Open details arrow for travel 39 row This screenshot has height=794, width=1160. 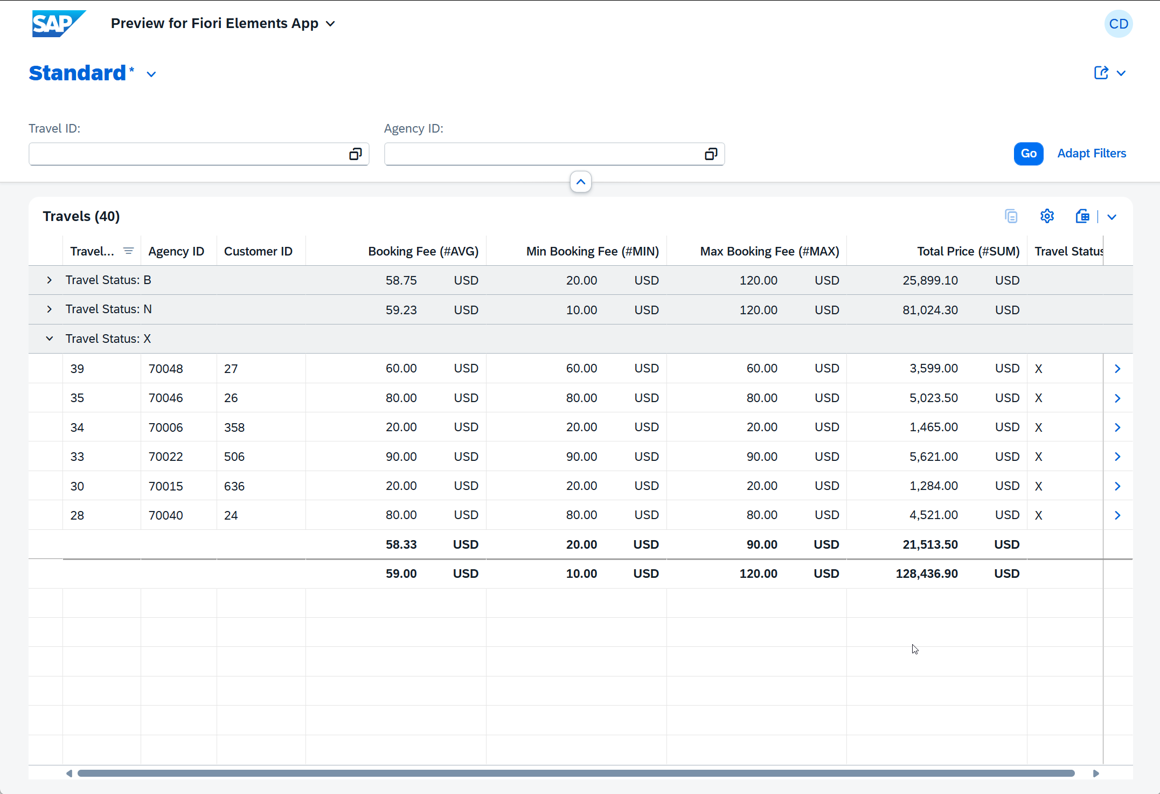[x=1117, y=369]
